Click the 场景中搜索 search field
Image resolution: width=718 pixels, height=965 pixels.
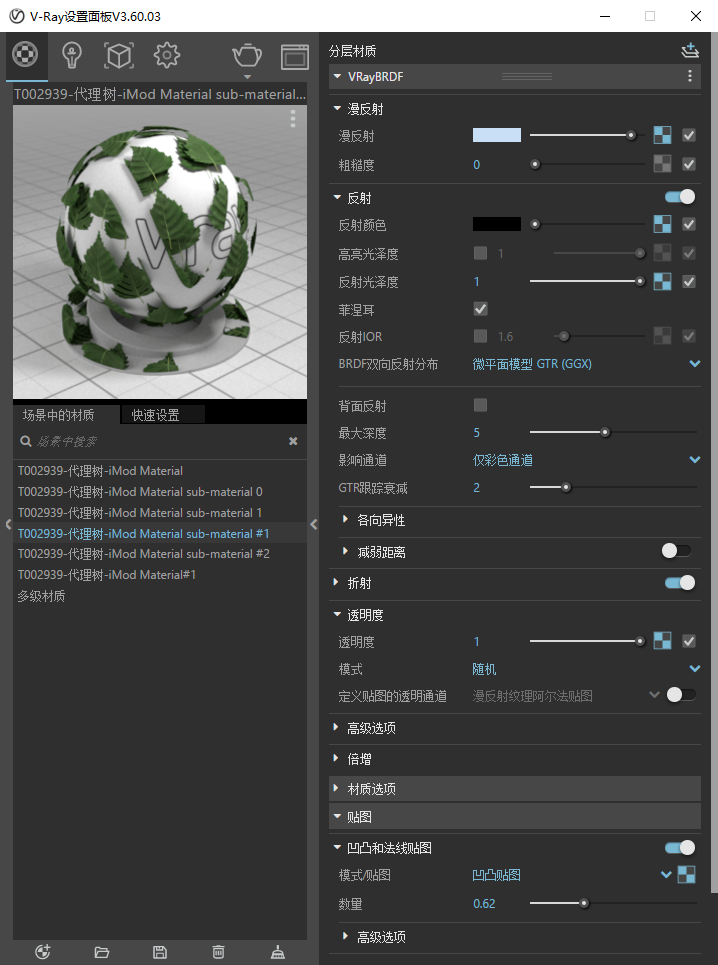click(x=154, y=441)
